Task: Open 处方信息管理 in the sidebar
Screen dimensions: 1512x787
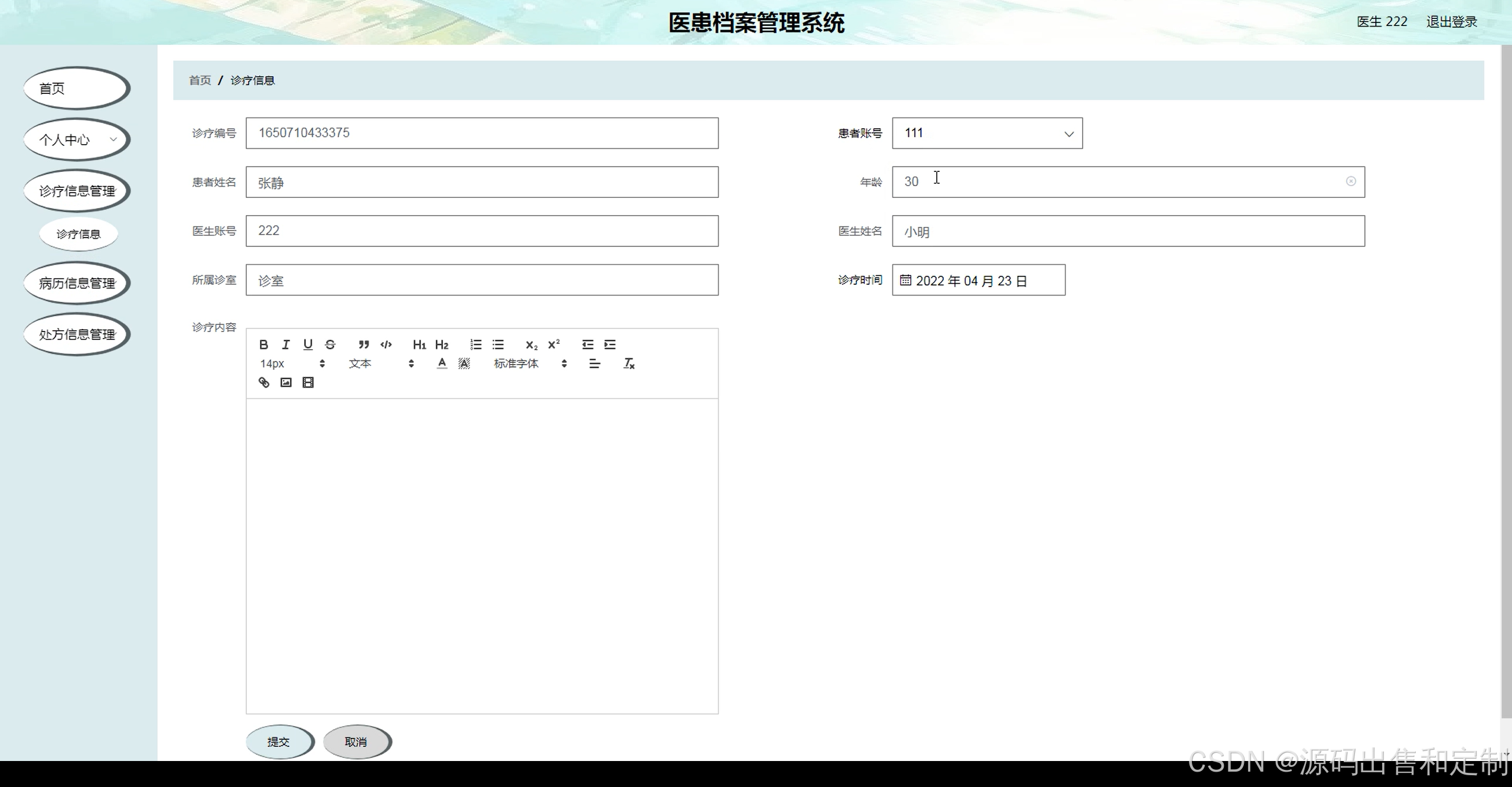Action: pos(76,335)
